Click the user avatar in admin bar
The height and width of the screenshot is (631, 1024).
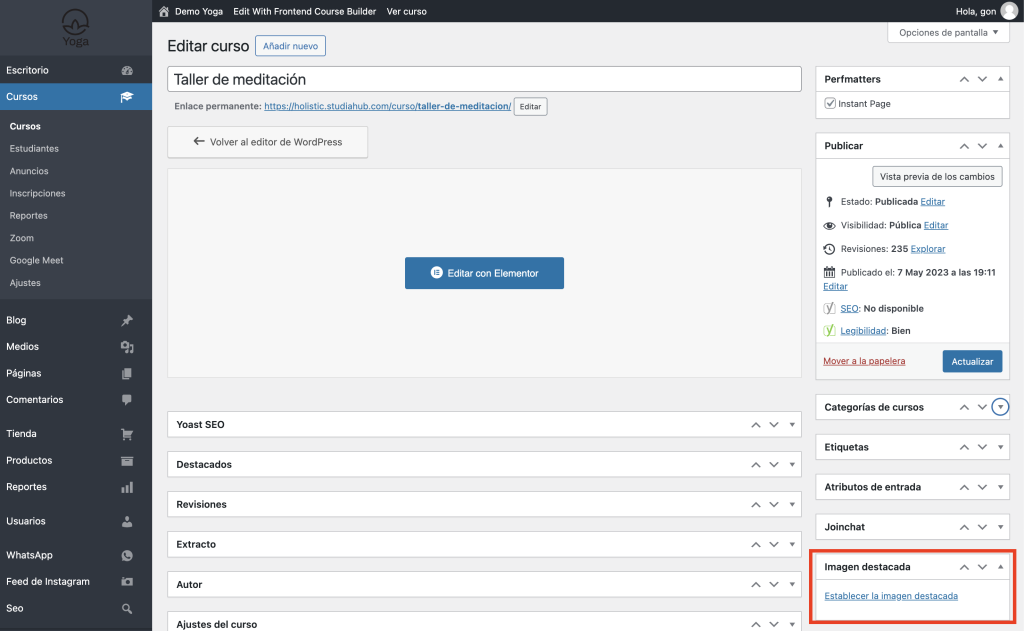pyautogui.click(x=1009, y=11)
